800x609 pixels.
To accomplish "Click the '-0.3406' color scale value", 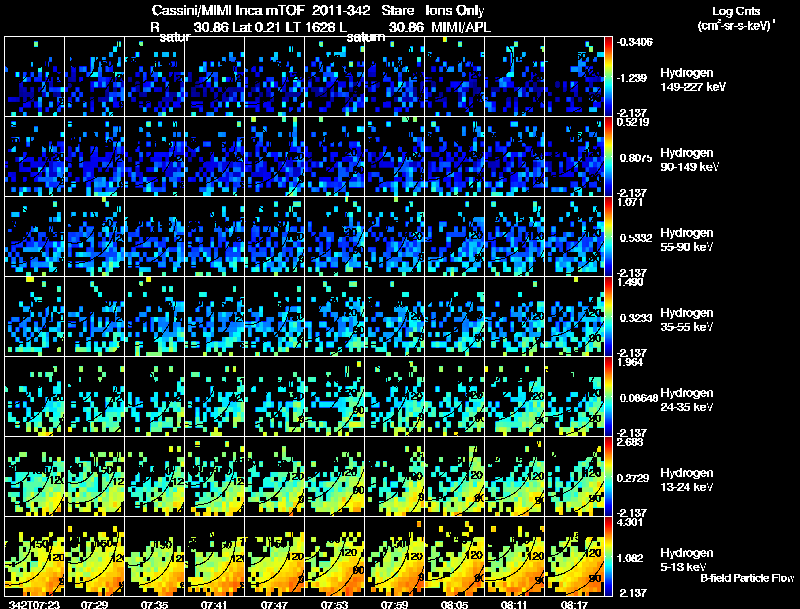I will 634,42.
